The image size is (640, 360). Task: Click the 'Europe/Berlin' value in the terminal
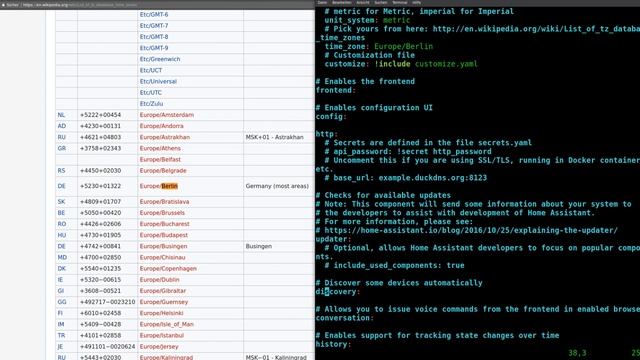click(x=403, y=47)
